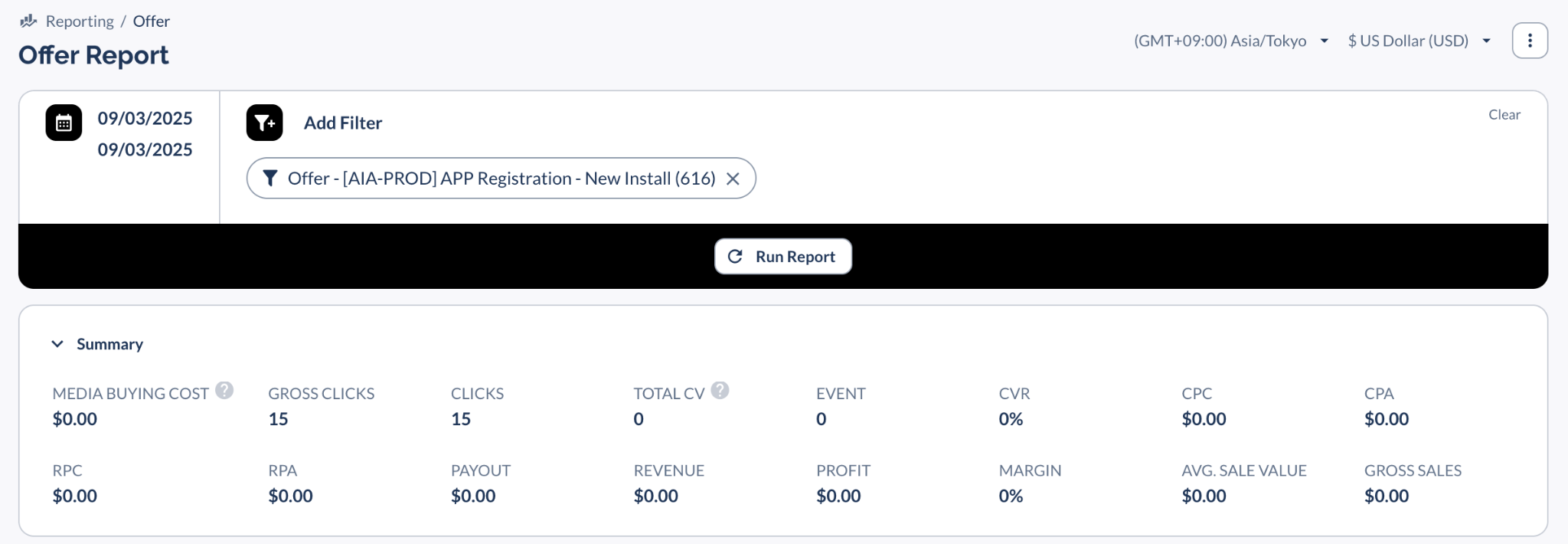Viewport: 1568px width, 544px height.
Task: Click the help icon beside Total CV
Action: pos(720,391)
